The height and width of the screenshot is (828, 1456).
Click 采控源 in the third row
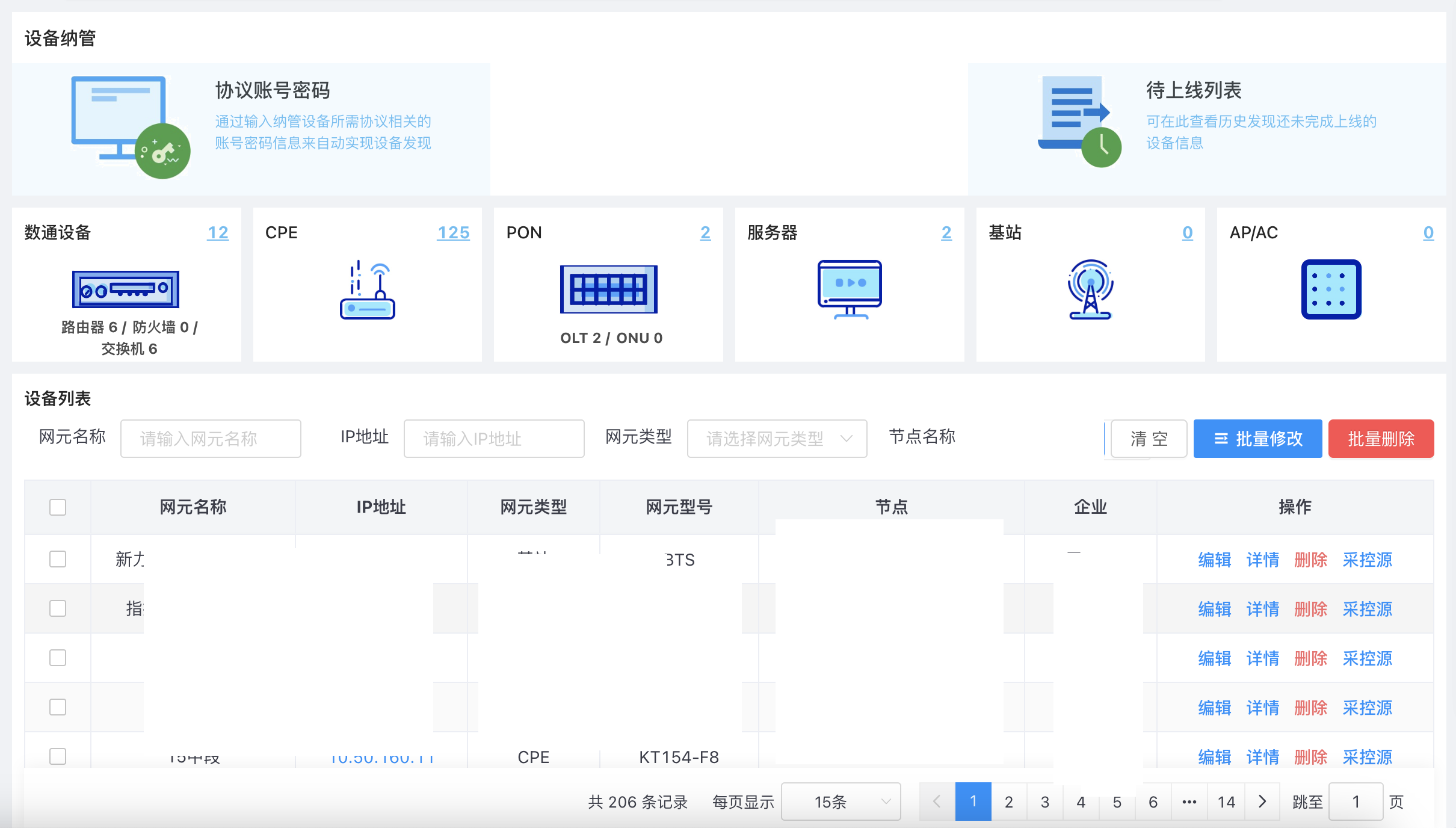[x=1368, y=658]
